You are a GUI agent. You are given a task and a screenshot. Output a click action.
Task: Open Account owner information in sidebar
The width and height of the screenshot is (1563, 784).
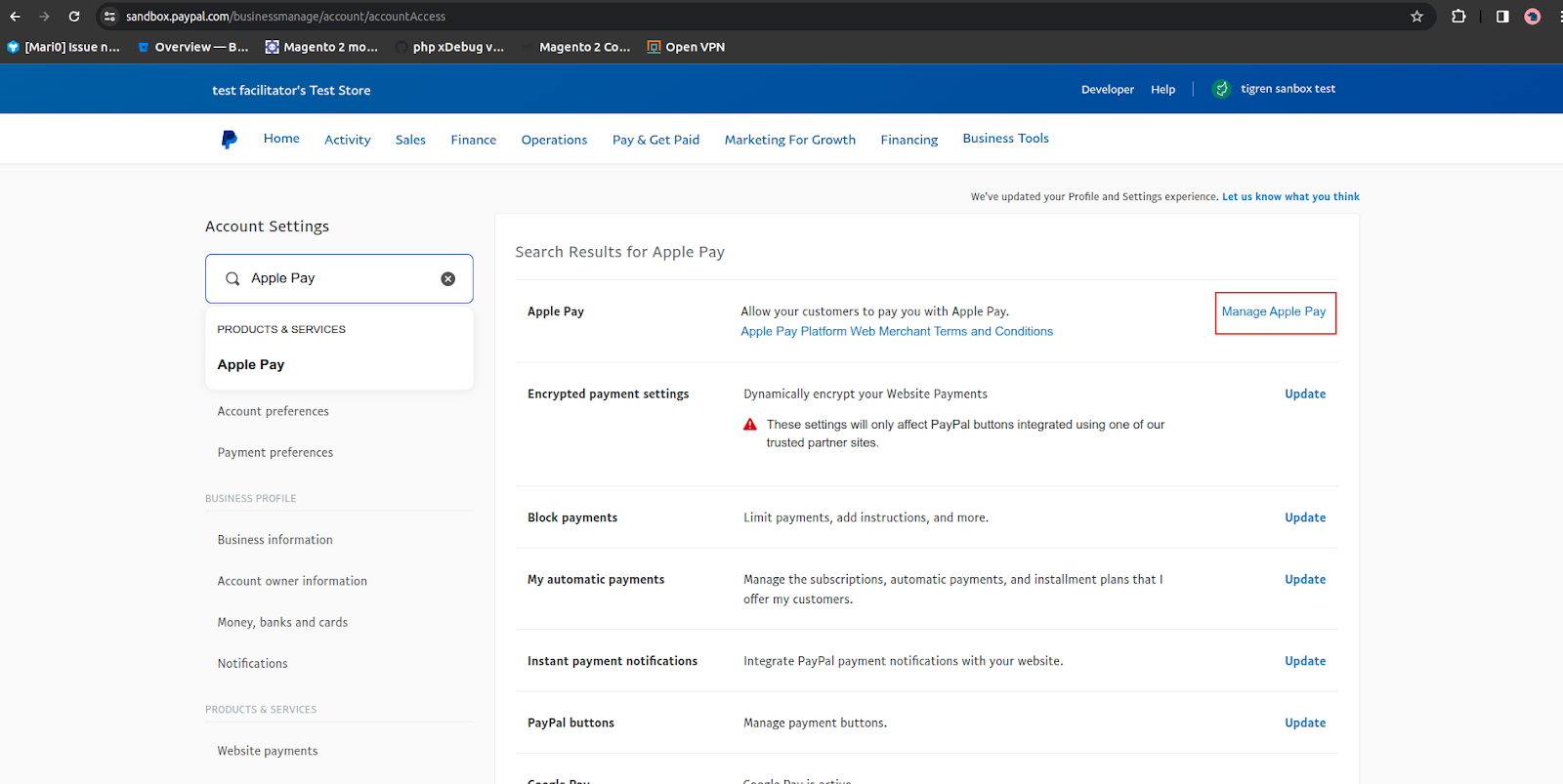pos(292,581)
